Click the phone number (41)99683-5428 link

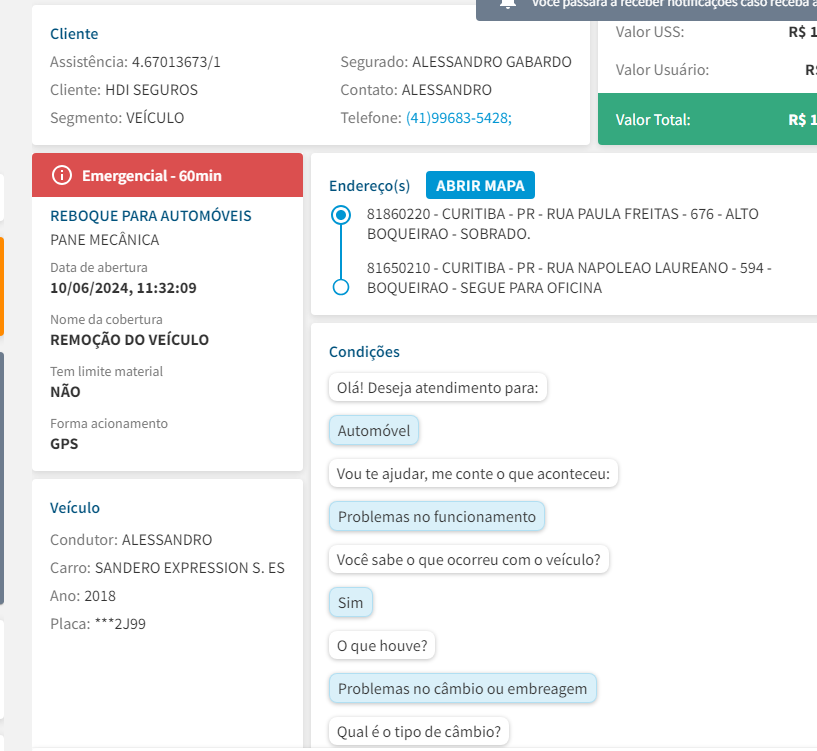pos(459,117)
